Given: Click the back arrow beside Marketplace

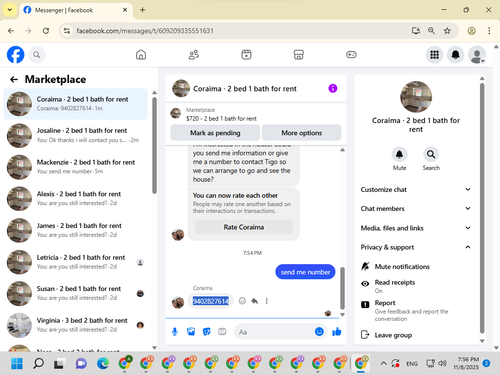Looking at the screenshot, I should pyautogui.click(x=14, y=79).
